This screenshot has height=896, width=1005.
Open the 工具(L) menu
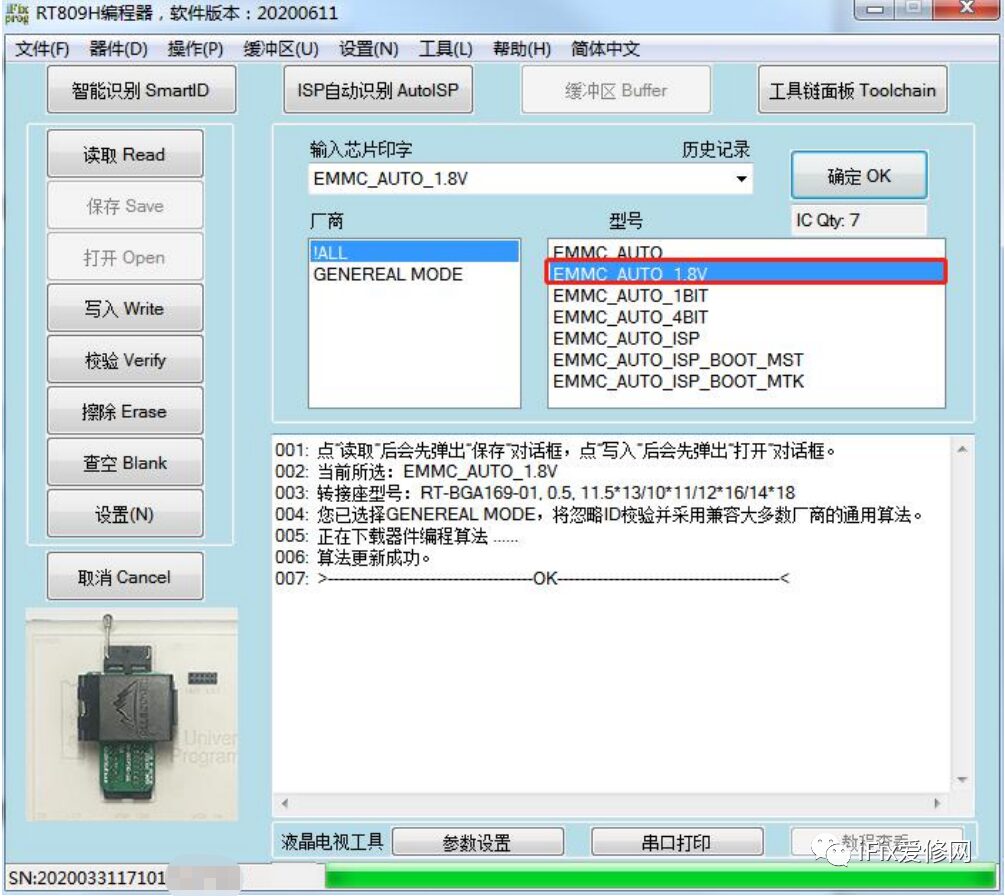tap(445, 49)
